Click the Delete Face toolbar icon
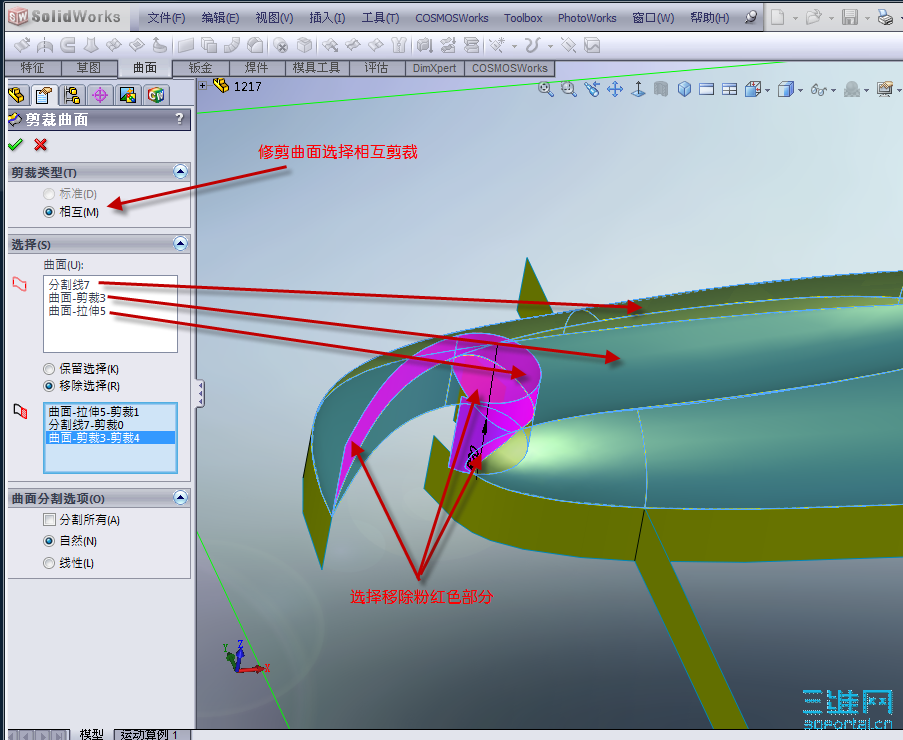Screen dimensions: 903x740 [280, 45]
